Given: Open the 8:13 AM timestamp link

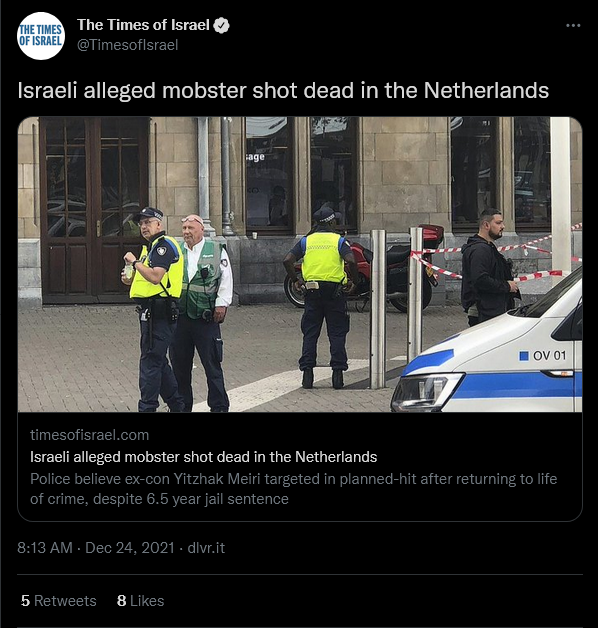Looking at the screenshot, I should 45,547.
